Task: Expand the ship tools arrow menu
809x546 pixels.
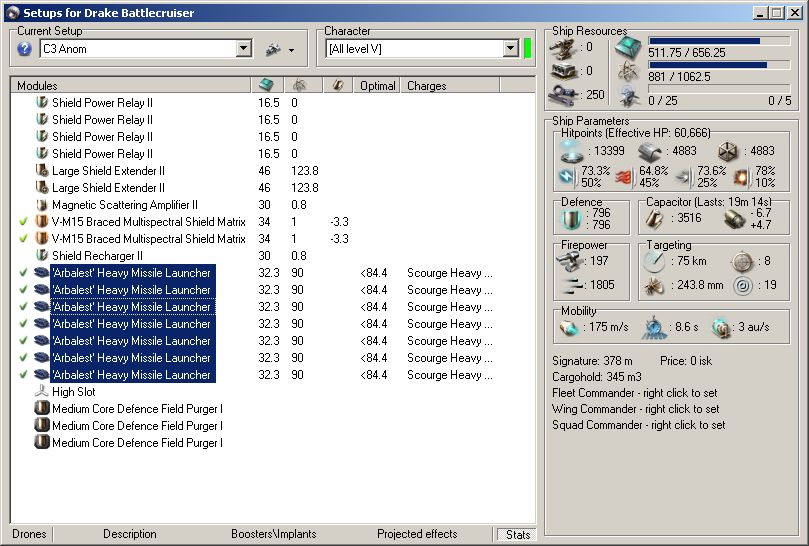Action: tap(291, 50)
